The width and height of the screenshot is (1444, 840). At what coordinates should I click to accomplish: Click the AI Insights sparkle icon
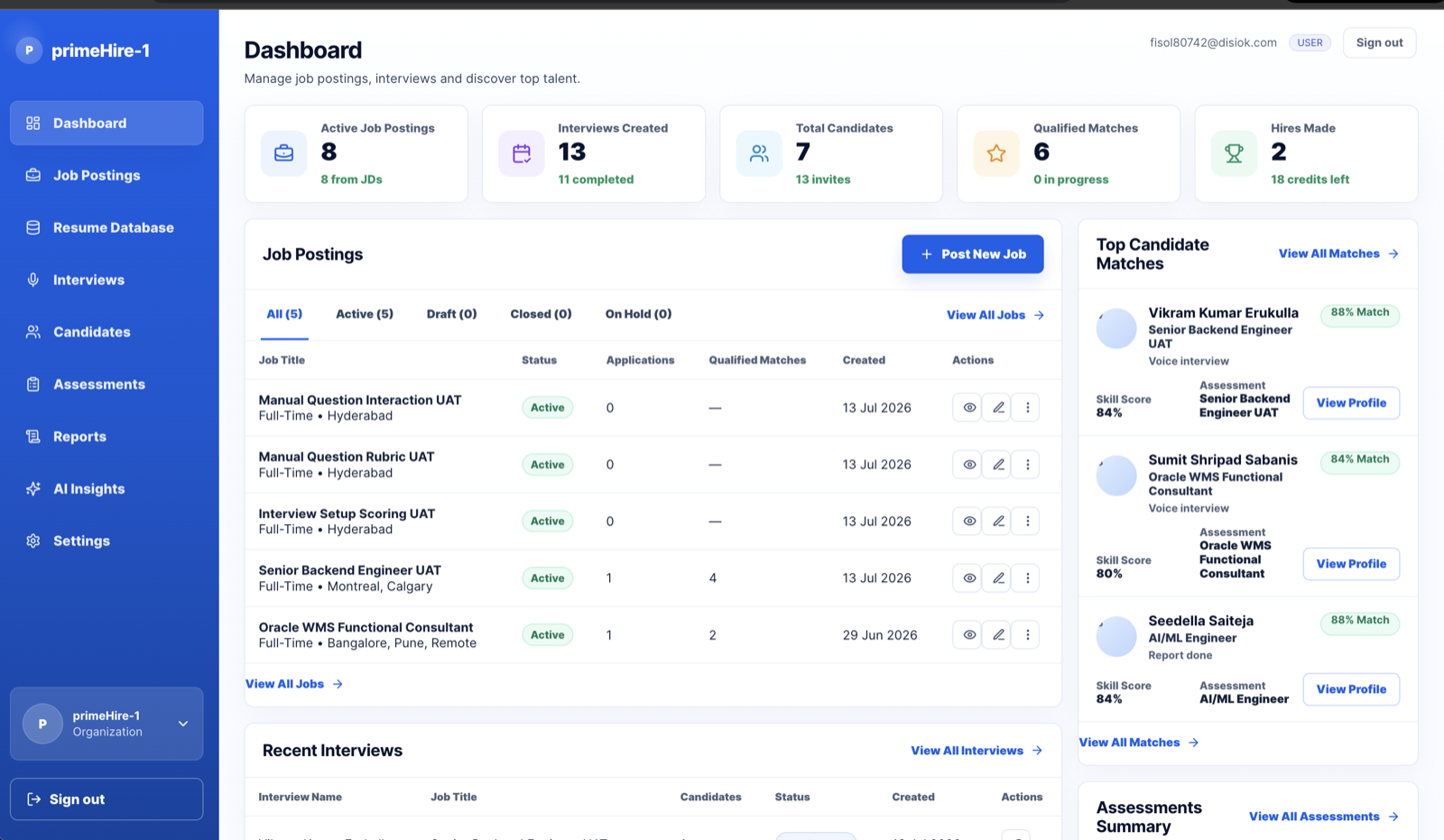click(33, 489)
